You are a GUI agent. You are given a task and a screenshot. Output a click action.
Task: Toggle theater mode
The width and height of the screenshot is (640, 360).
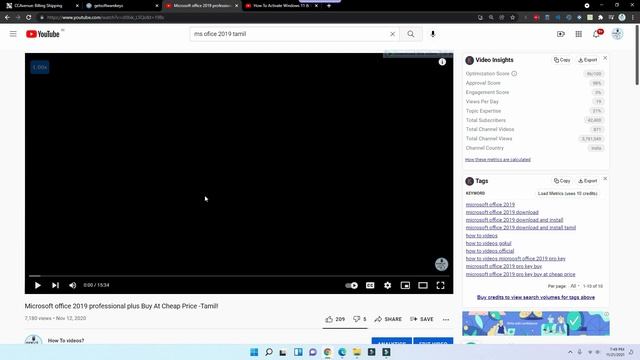tap(423, 285)
